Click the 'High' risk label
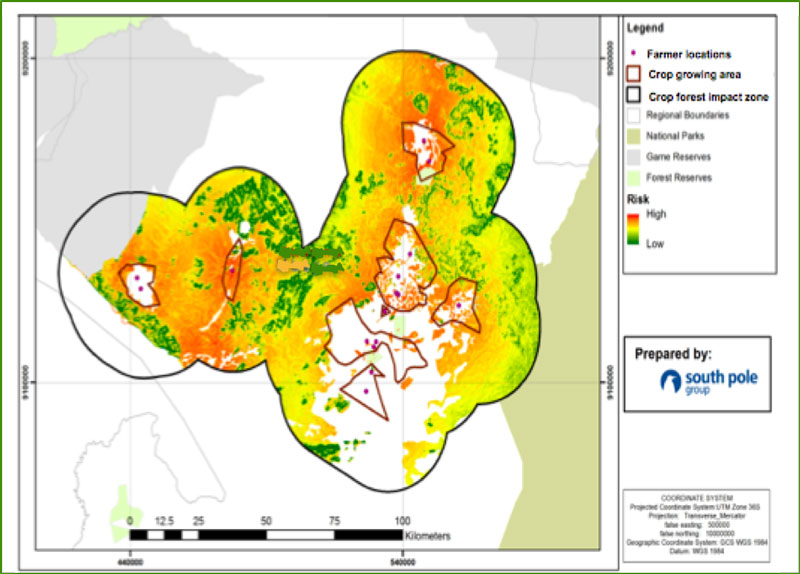The height and width of the screenshot is (574, 800). [656, 214]
